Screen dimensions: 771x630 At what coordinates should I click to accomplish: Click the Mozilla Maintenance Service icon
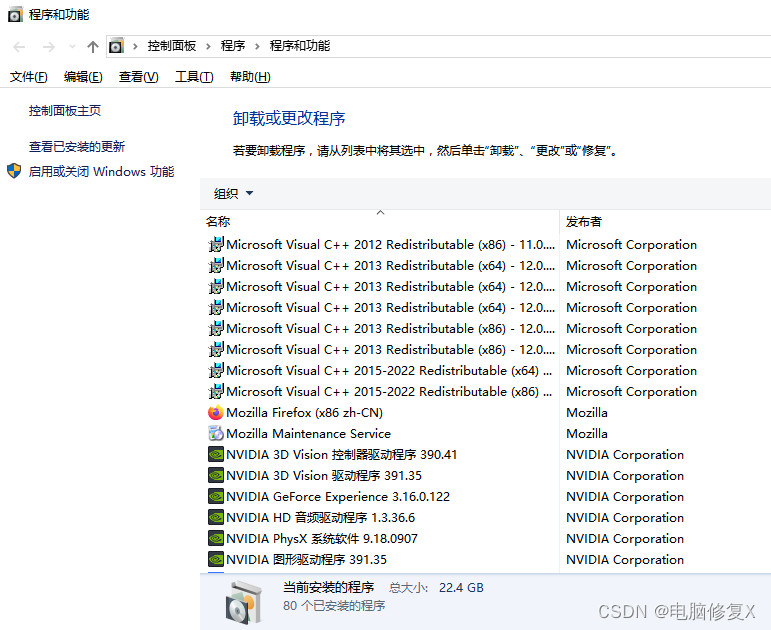(215, 434)
